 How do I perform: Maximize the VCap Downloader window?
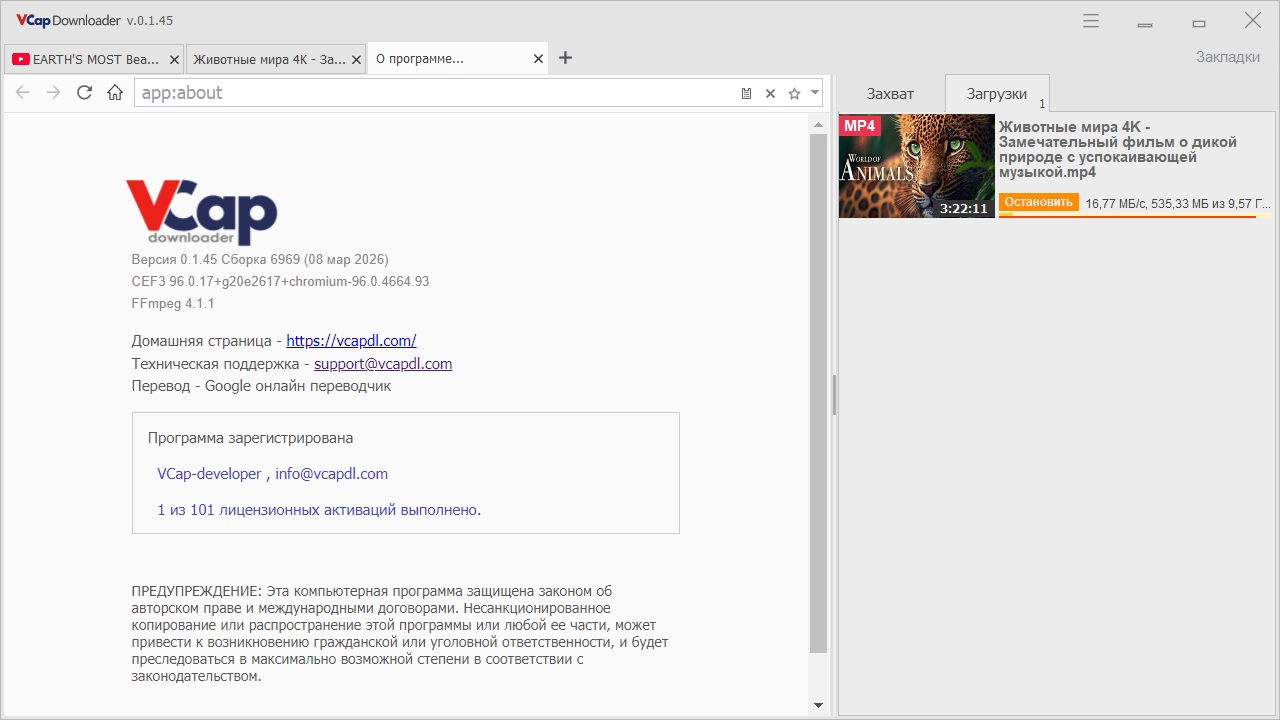pos(1199,22)
